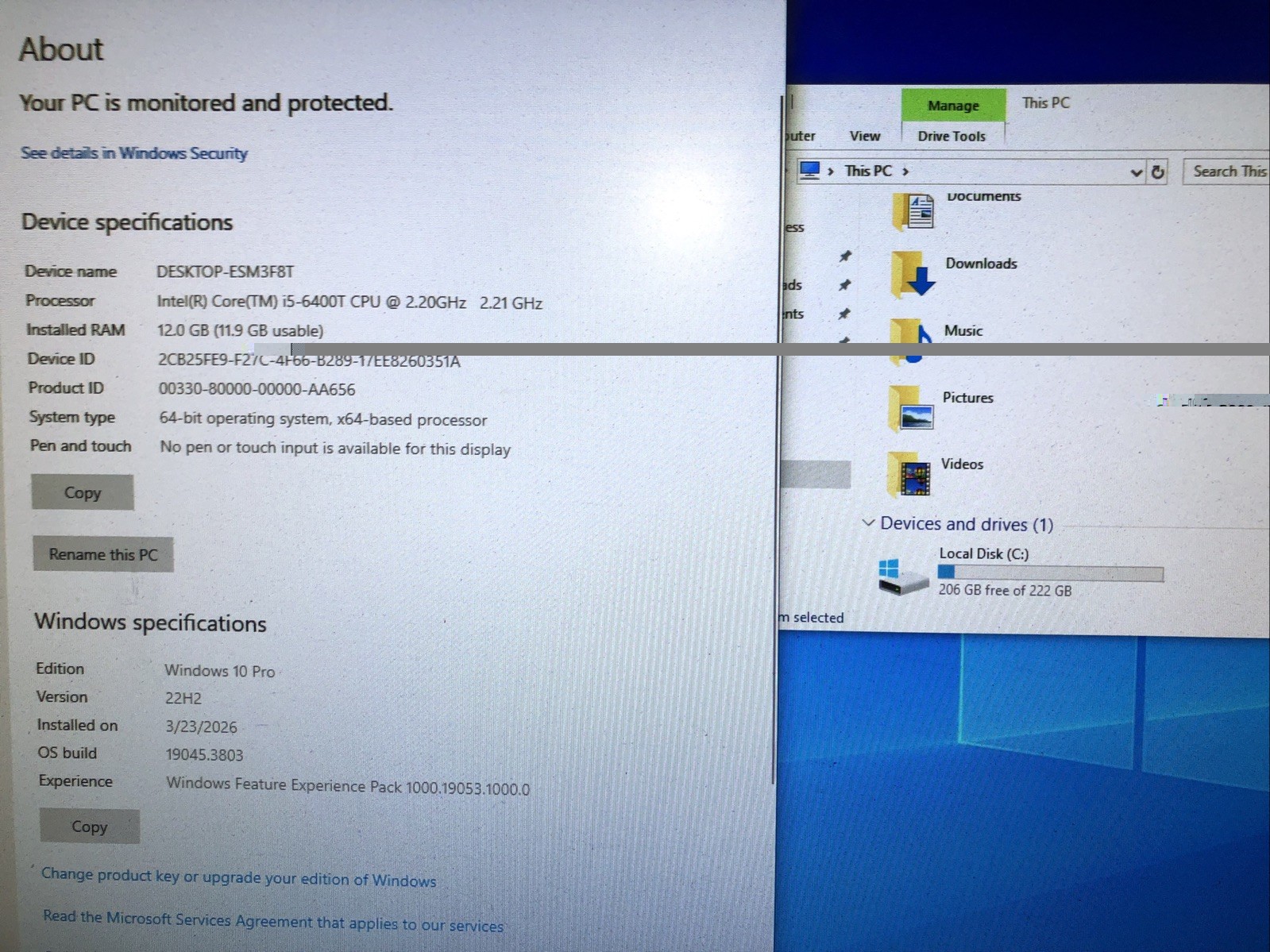
Task: Open Change product key or upgrade link
Action: tap(238, 877)
